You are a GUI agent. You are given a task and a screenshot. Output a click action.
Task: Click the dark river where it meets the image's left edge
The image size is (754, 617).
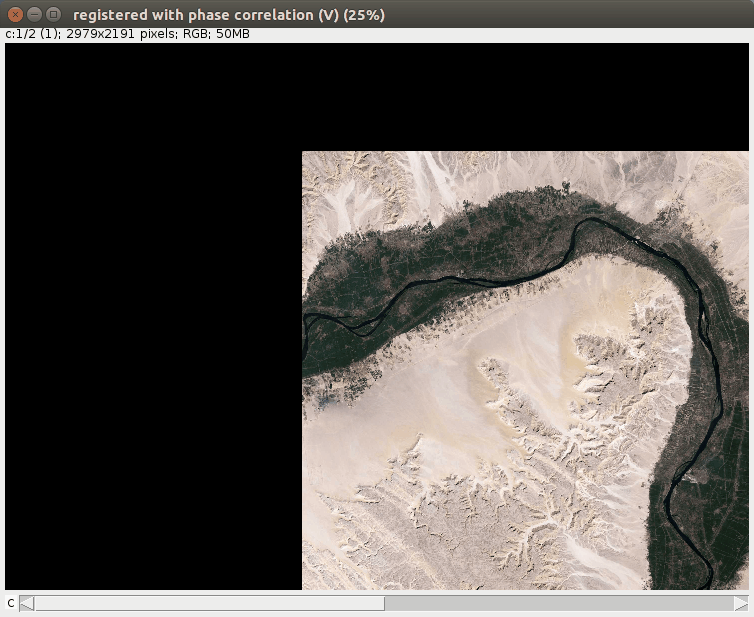tap(306, 318)
